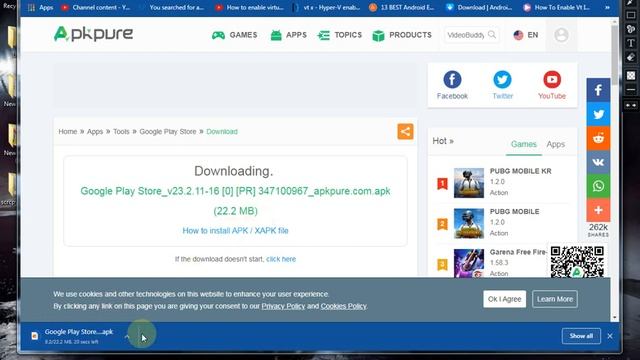
Task: Open APKPure YouTube channel icon
Action: point(552,80)
